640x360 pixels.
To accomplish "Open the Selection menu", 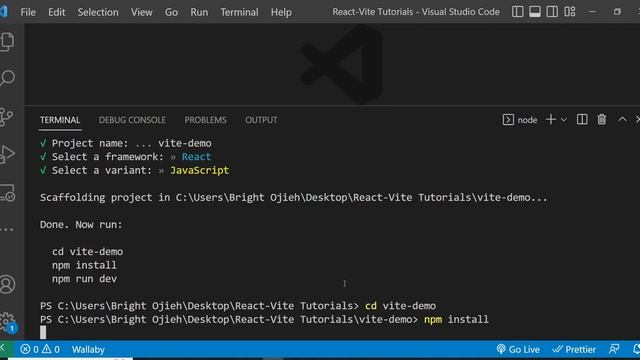I will pyautogui.click(x=98, y=12).
